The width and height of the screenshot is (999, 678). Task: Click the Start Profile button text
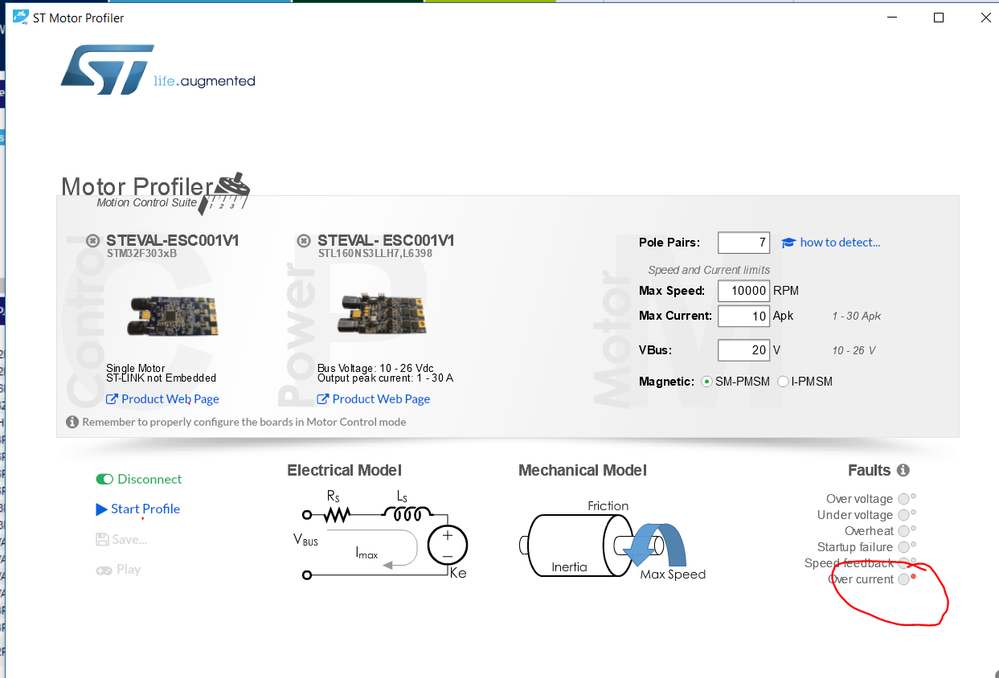pyautogui.click(x=145, y=509)
